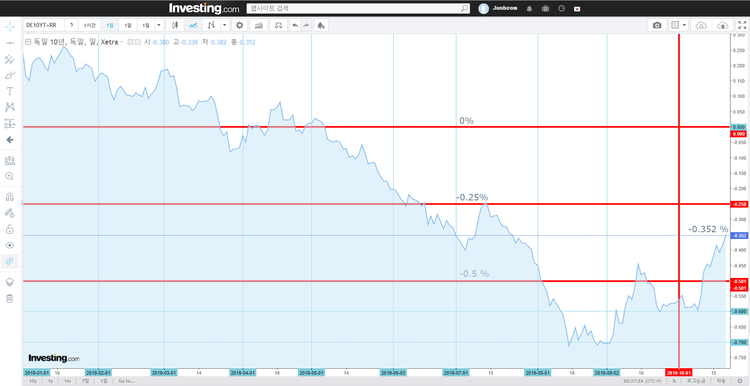Delete all drawings with trash icon
This screenshot has width=750, height=386.
[x=10, y=299]
